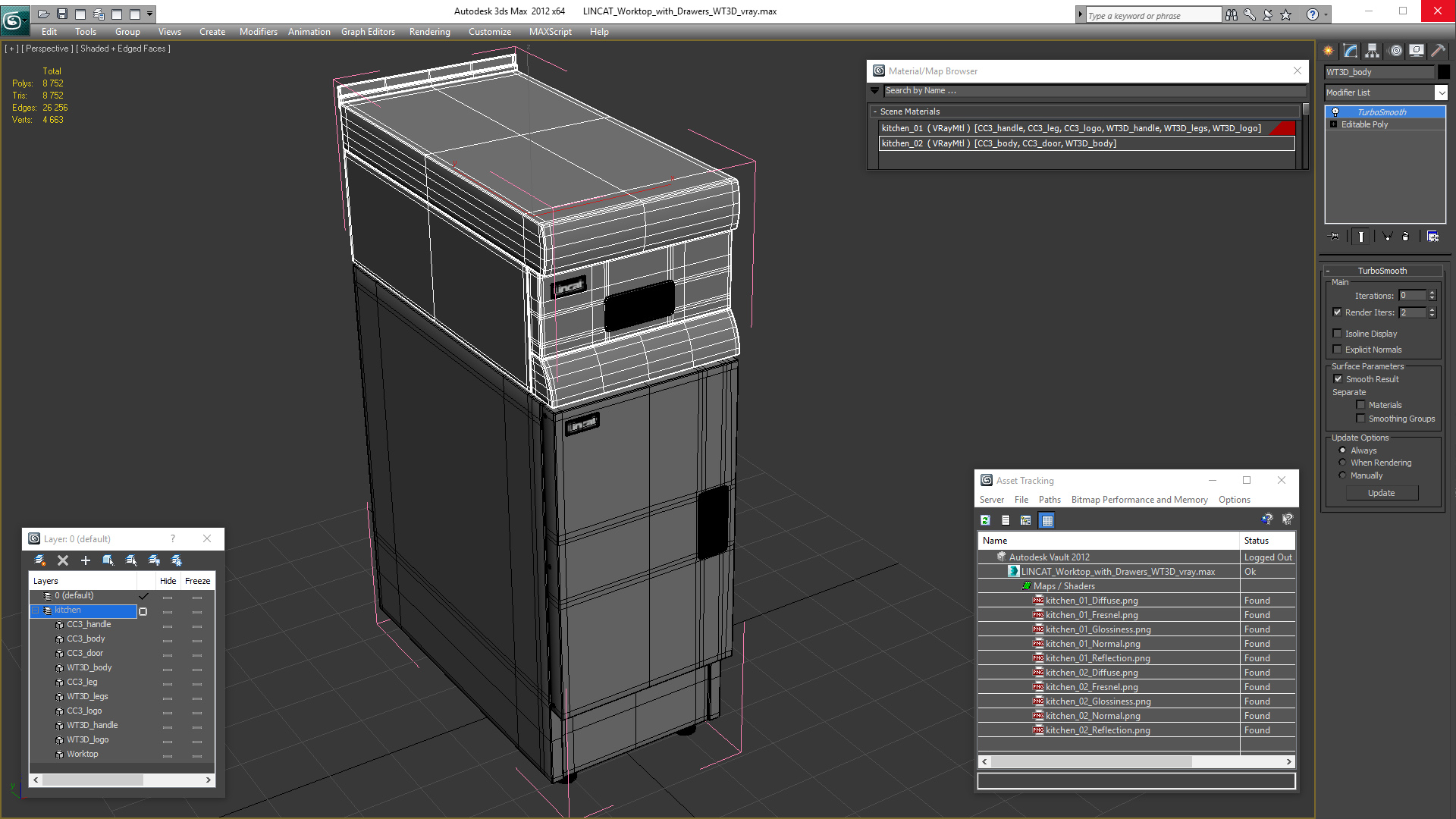Click Asset Tracking horizontal scrollbar
Image resolution: width=1456 pixels, height=819 pixels.
point(1136,761)
